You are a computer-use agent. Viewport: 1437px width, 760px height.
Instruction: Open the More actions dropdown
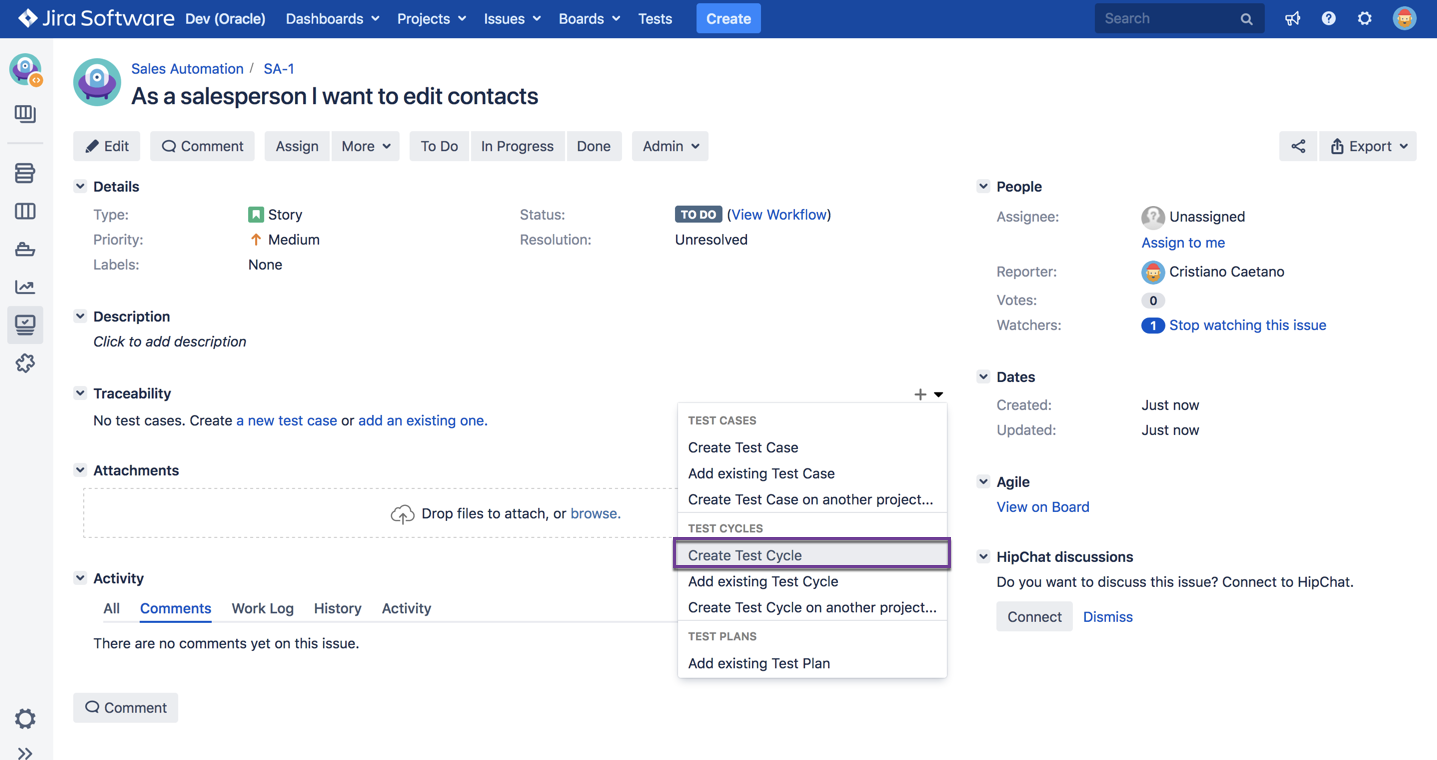pyautogui.click(x=365, y=146)
